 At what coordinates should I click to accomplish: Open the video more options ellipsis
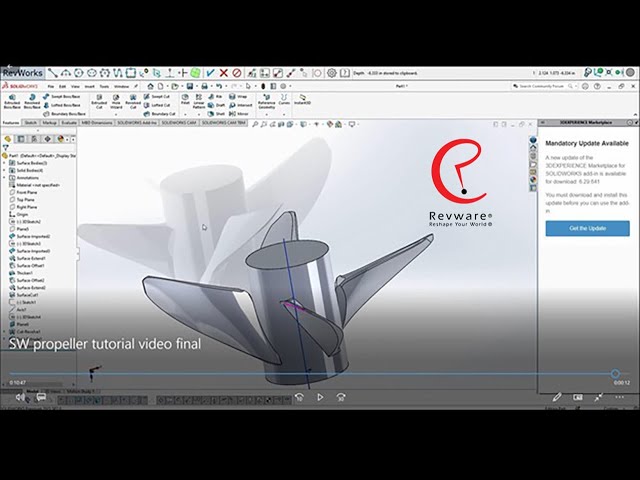click(620, 397)
